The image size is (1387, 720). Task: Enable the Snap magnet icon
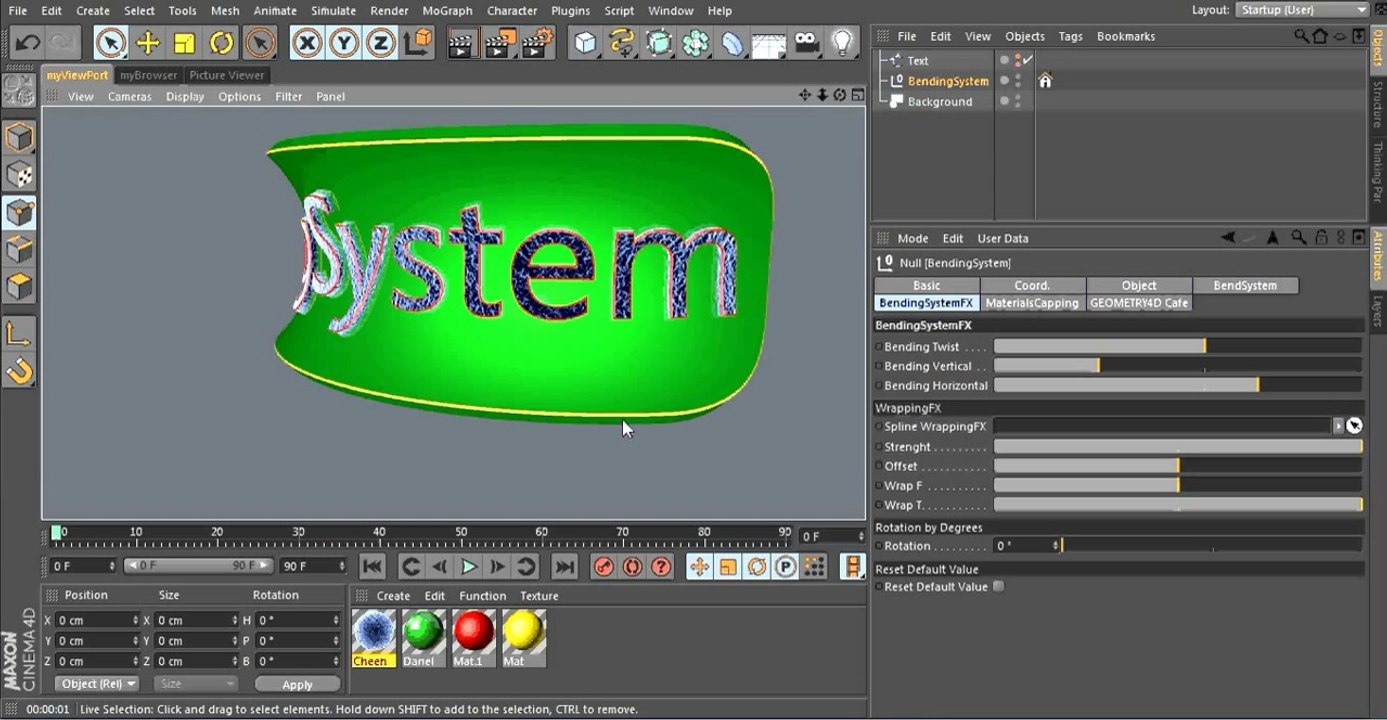coord(19,372)
